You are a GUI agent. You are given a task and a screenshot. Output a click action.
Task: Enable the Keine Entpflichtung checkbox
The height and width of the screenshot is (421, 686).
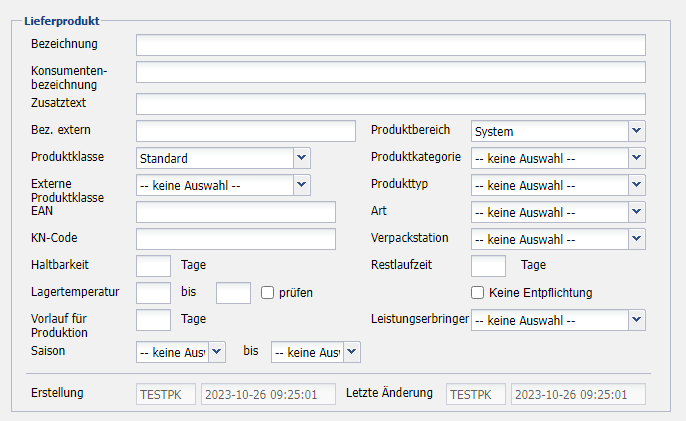(x=478, y=293)
